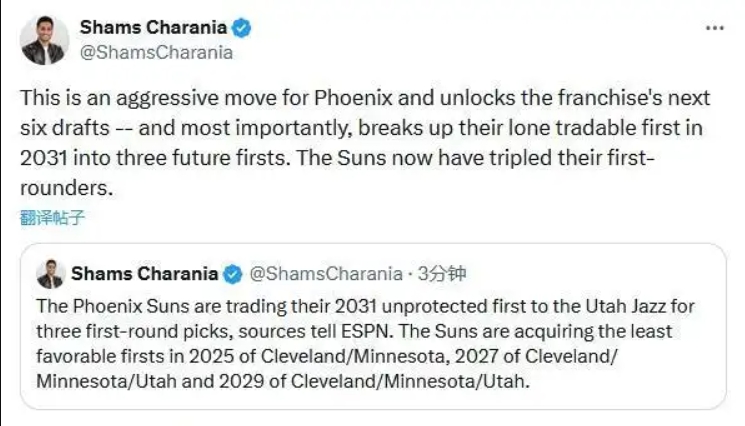Click the small avatar in the quoted post
Screen dimensions: 745x426
pos(50,274)
